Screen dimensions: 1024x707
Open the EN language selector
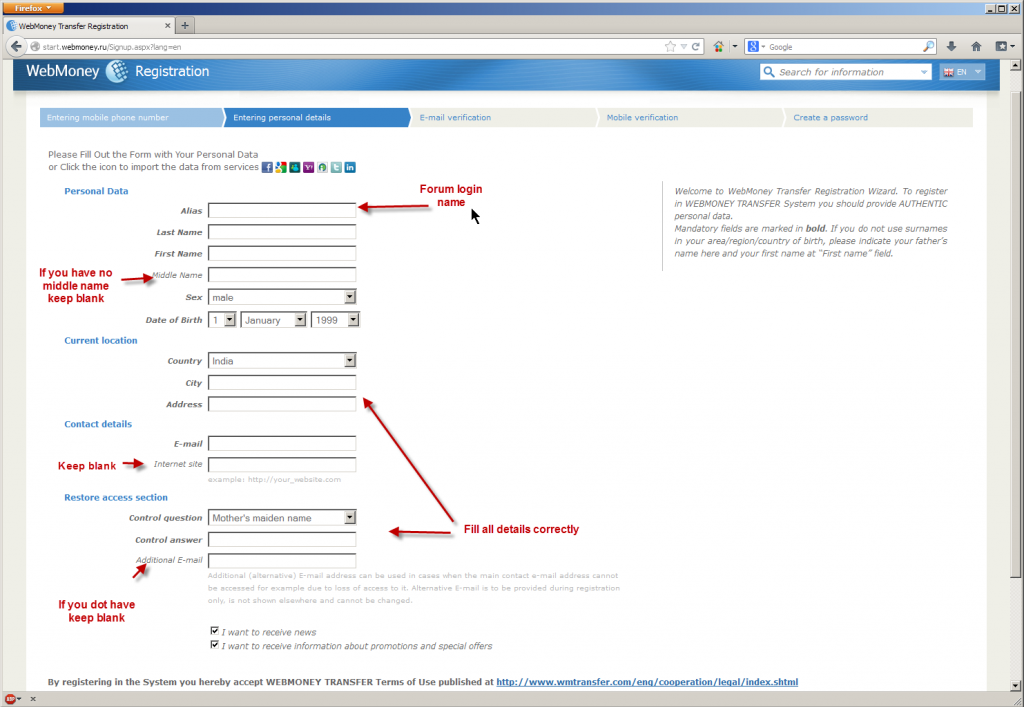[962, 72]
